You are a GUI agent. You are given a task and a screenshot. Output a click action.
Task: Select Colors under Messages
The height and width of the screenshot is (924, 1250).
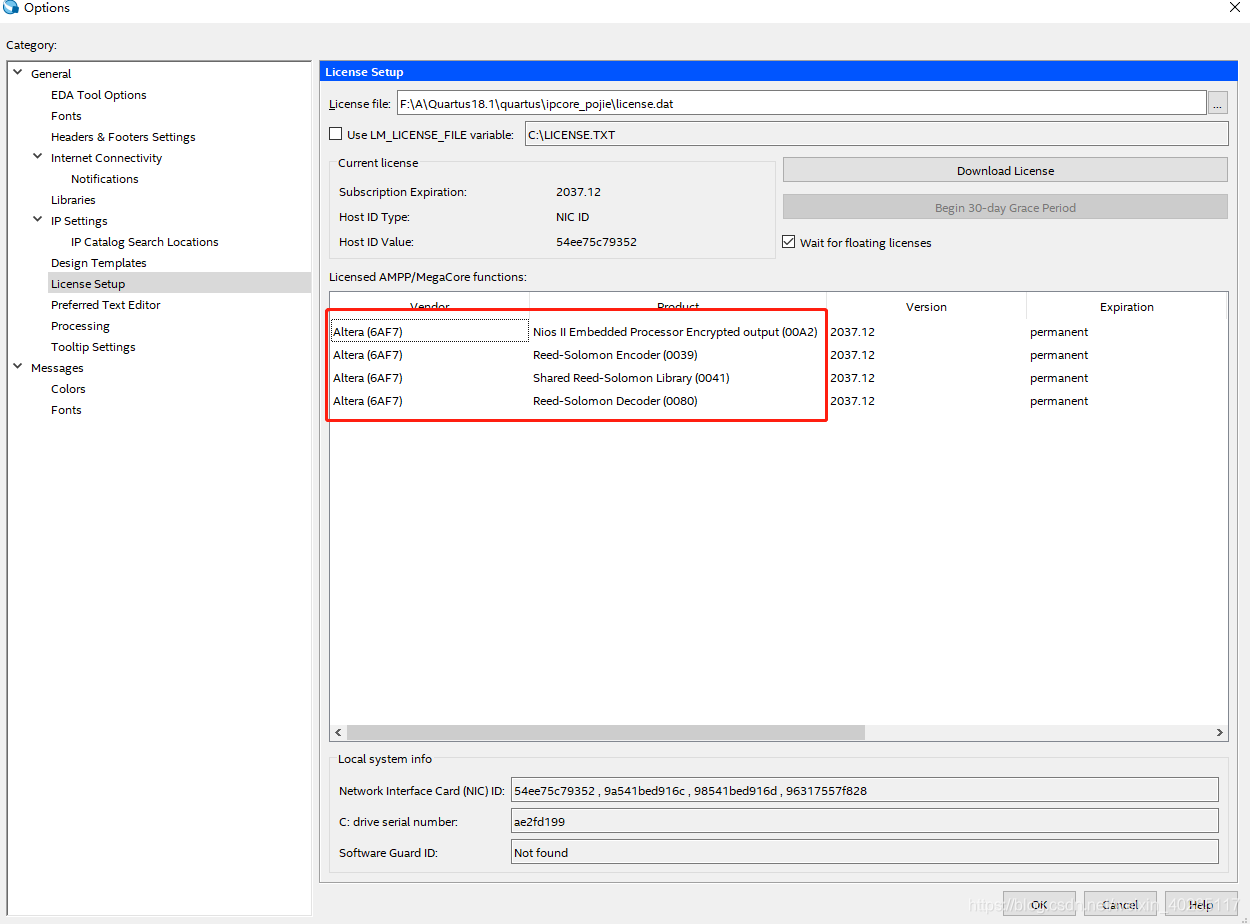(x=68, y=389)
